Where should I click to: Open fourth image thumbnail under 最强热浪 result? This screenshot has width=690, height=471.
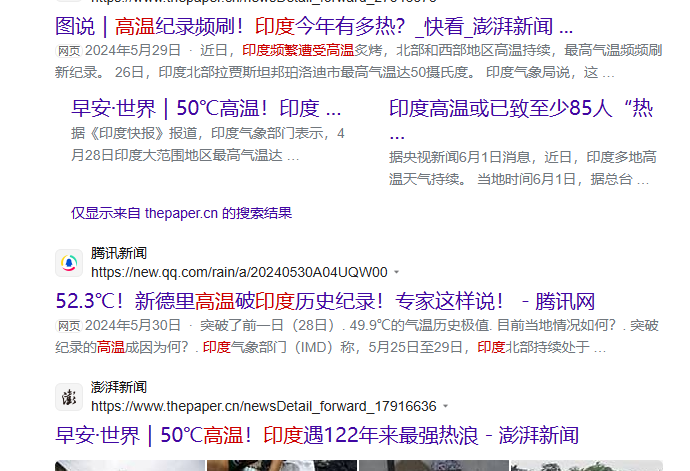pos(587,465)
